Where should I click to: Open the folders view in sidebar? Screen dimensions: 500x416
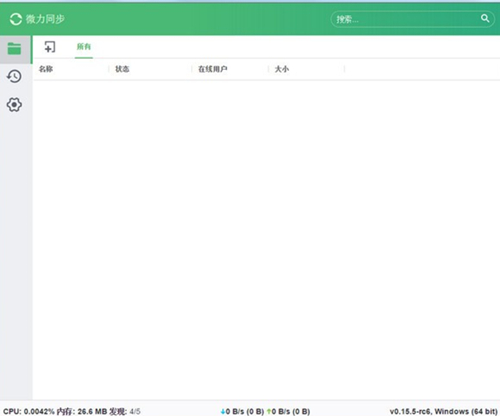14,49
